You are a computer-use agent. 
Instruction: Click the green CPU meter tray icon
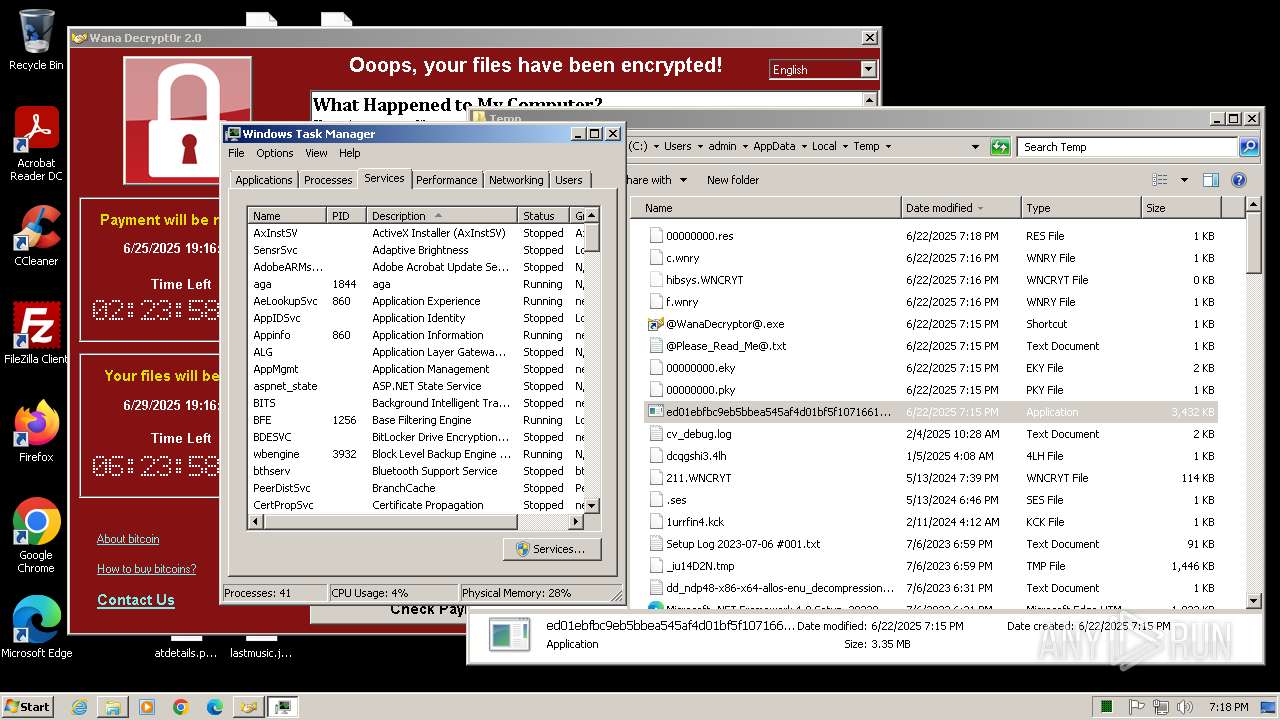1107,707
